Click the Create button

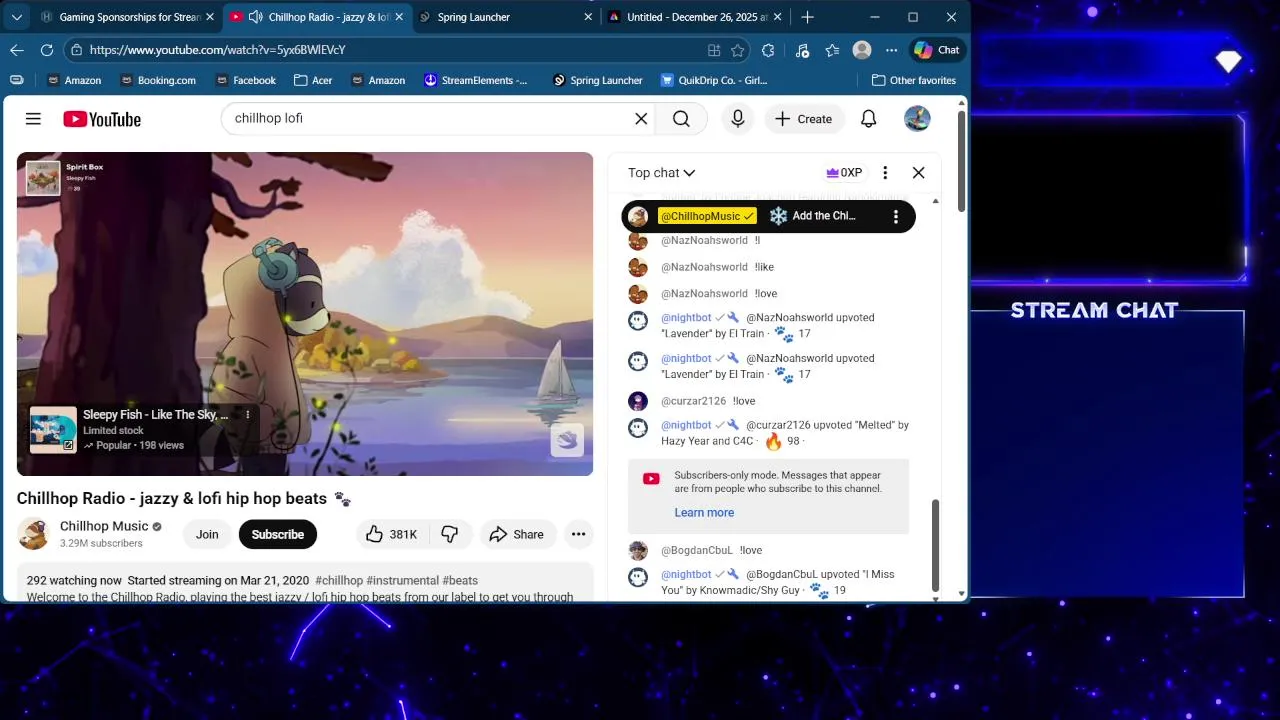pos(803,119)
